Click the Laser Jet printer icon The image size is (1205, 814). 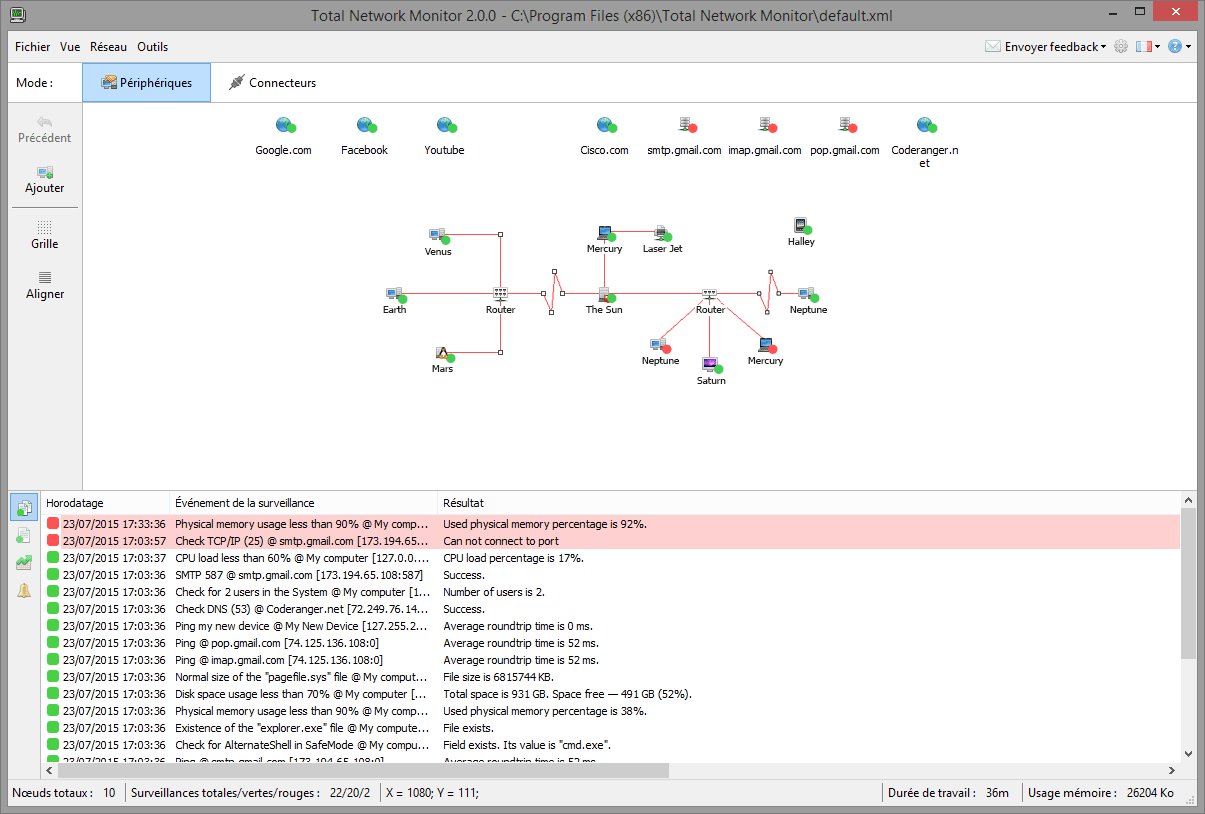(661, 233)
